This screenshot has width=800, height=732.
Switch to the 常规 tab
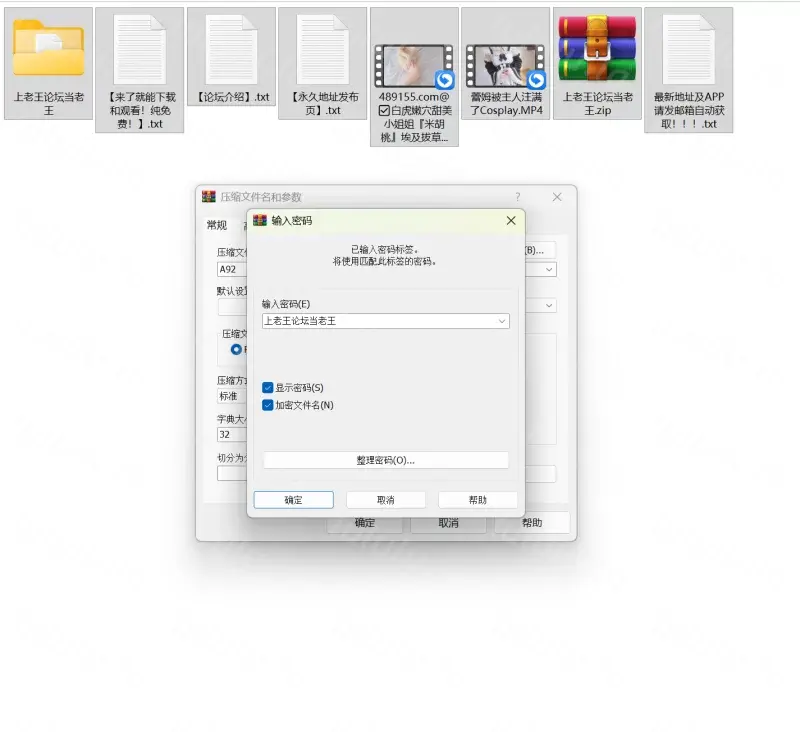[216, 225]
